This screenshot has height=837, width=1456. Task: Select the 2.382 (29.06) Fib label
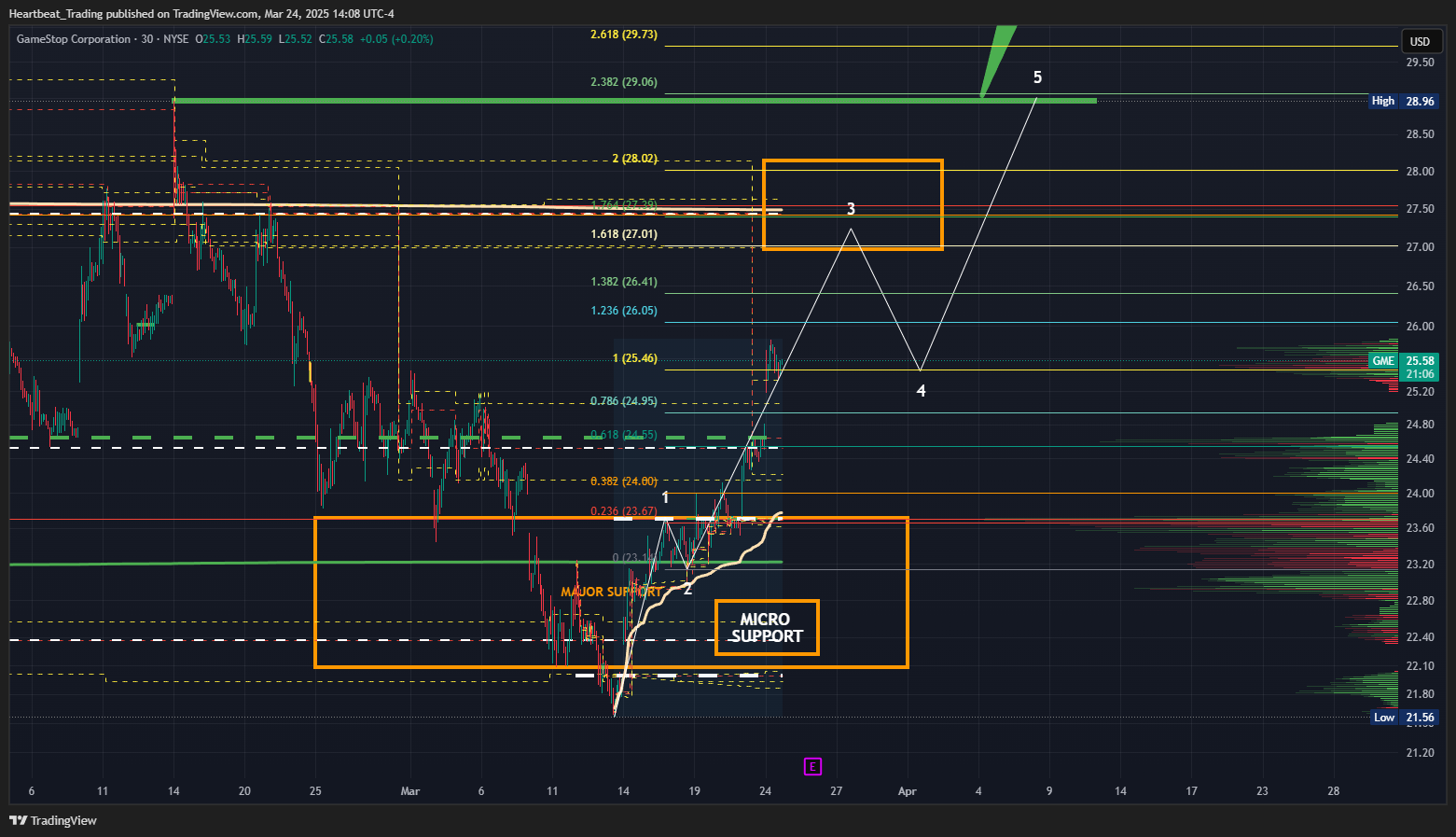(x=624, y=82)
